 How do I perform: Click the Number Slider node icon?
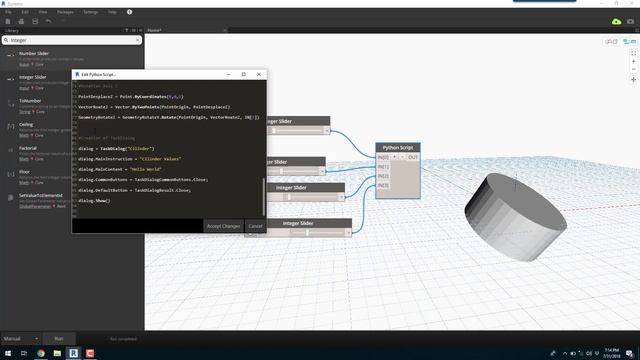(x=11, y=56)
